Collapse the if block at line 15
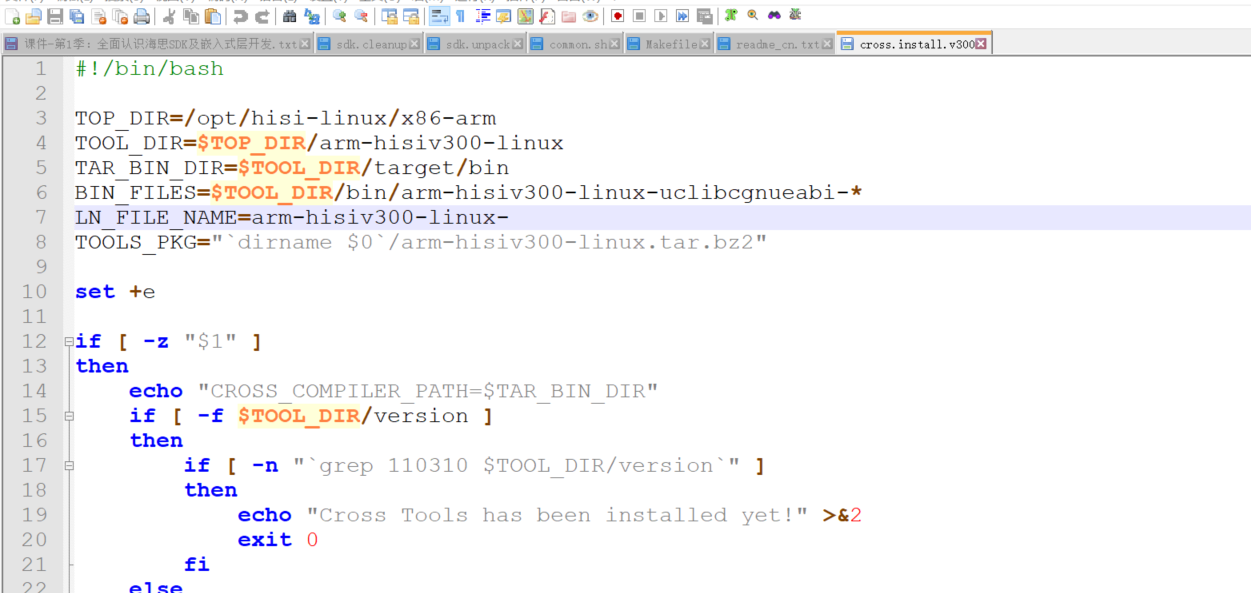 [x=68, y=416]
